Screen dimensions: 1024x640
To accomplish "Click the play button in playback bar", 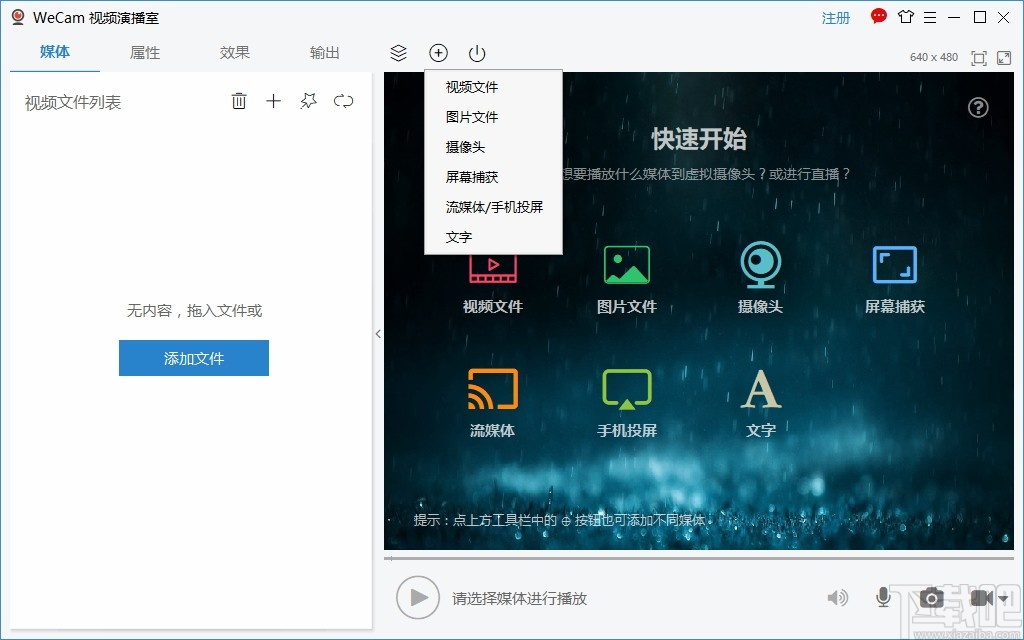I will 418,598.
